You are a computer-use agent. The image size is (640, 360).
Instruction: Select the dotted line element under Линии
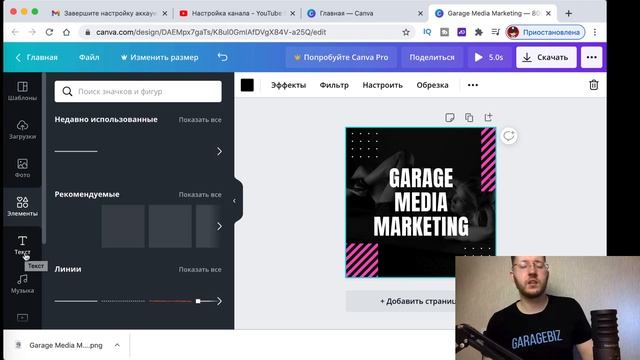tap(123, 301)
